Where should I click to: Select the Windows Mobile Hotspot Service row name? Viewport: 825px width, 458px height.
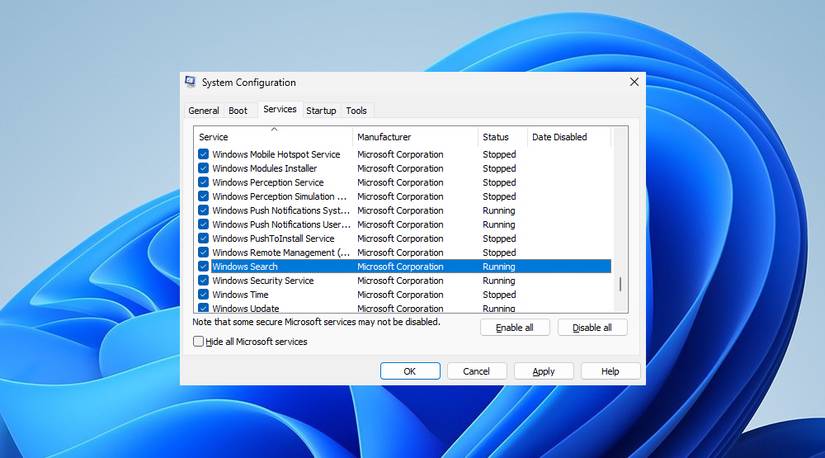pos(276,154)
